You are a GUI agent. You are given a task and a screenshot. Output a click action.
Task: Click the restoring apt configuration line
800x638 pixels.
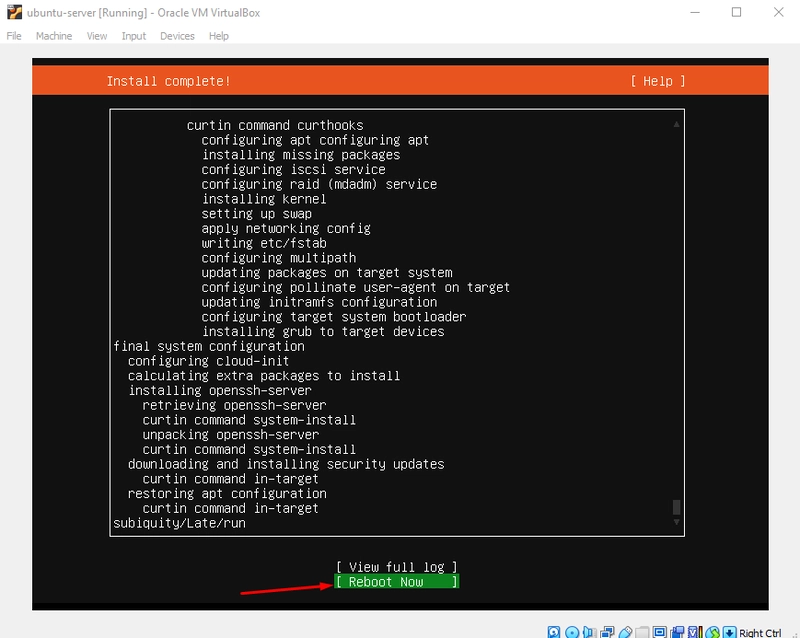click(x=227, y=494)
